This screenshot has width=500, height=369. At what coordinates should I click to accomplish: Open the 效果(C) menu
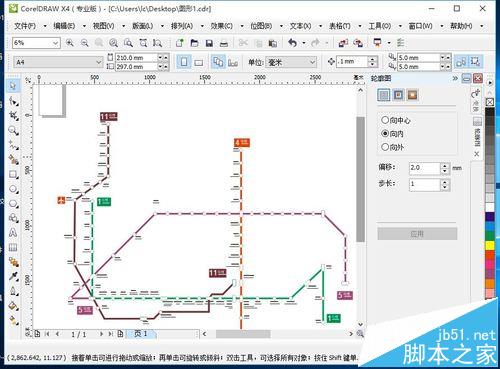[x=222, y=26]
